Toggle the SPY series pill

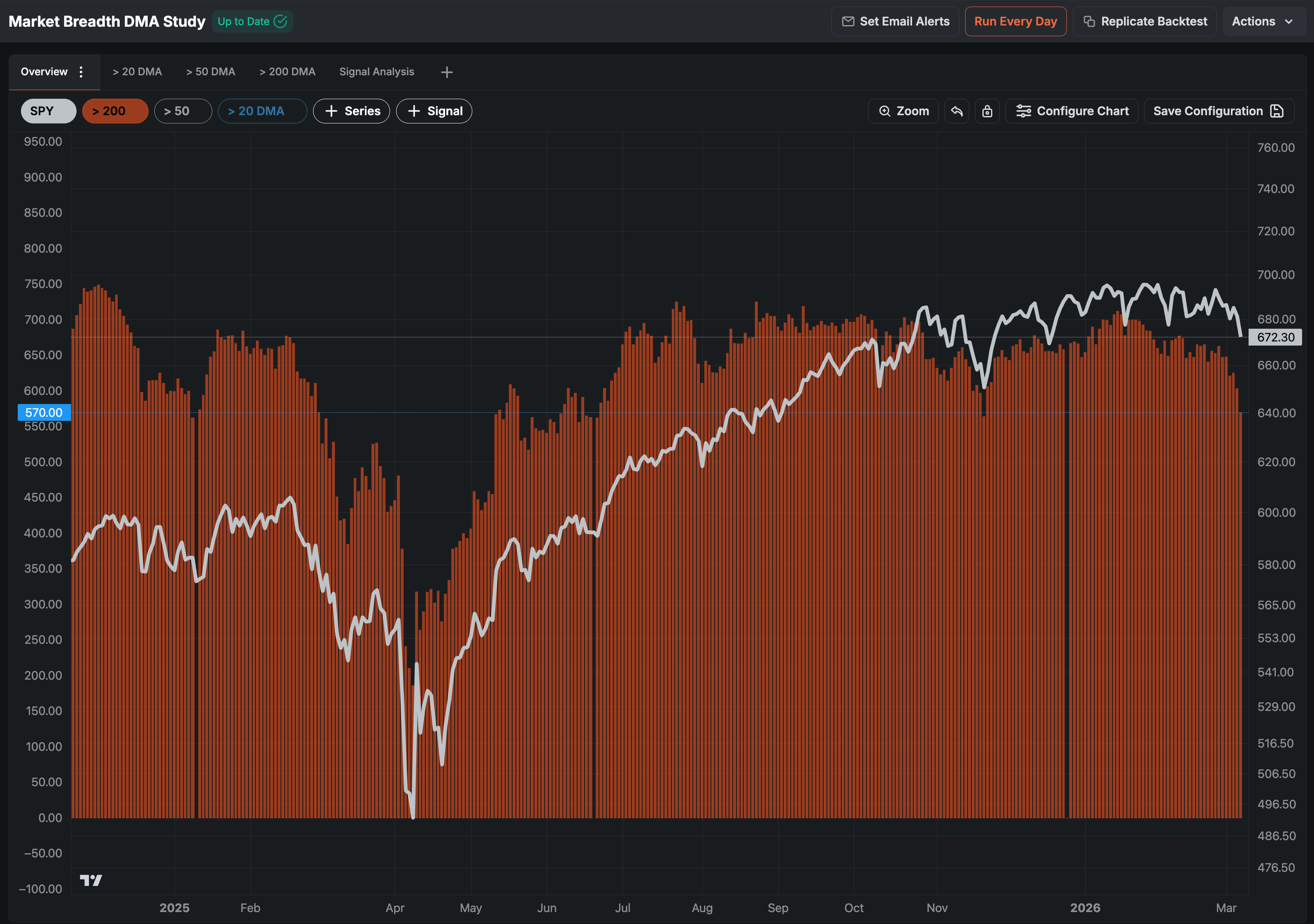click(48, 111)
